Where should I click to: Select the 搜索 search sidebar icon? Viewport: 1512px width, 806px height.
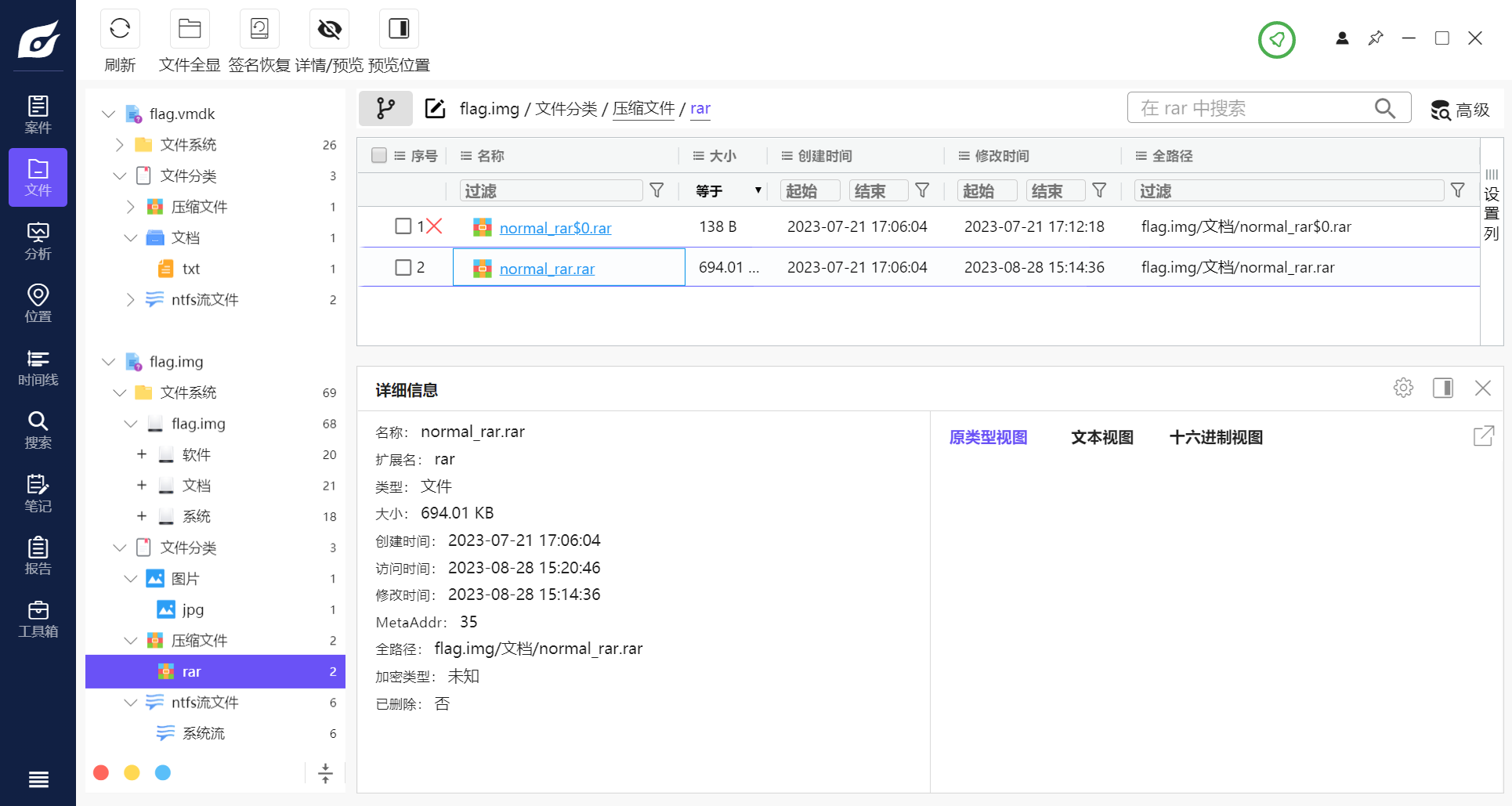point(38,429)
